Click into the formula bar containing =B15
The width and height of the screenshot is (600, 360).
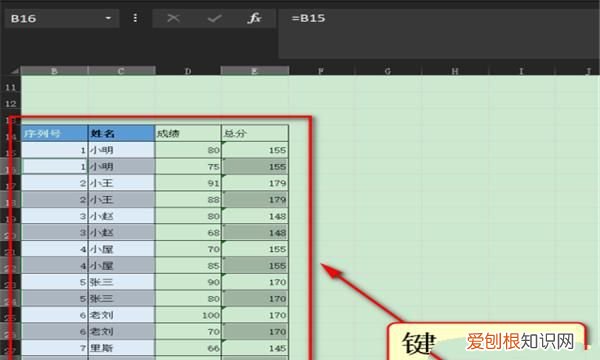point(439,34)
